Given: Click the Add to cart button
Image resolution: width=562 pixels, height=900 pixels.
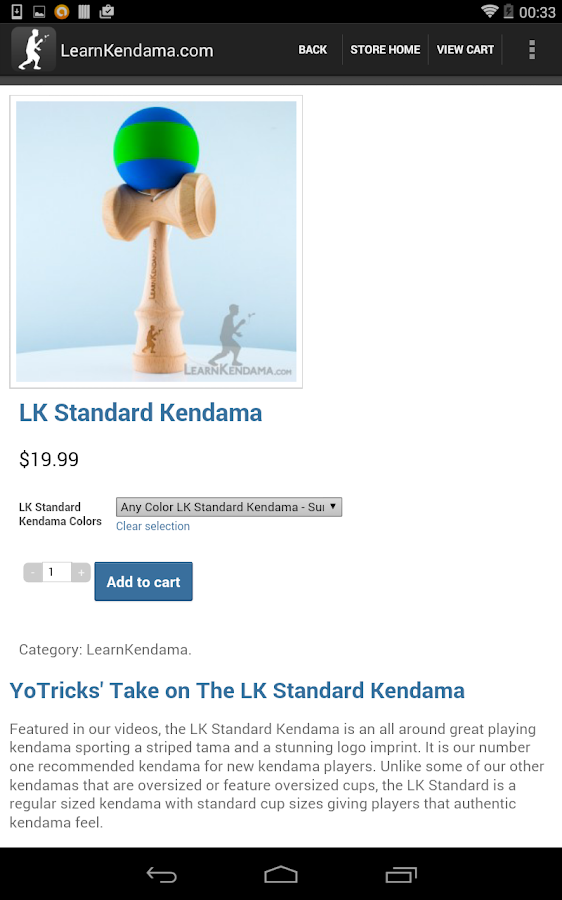Looking at the screenshot, I should click(144, 581).
